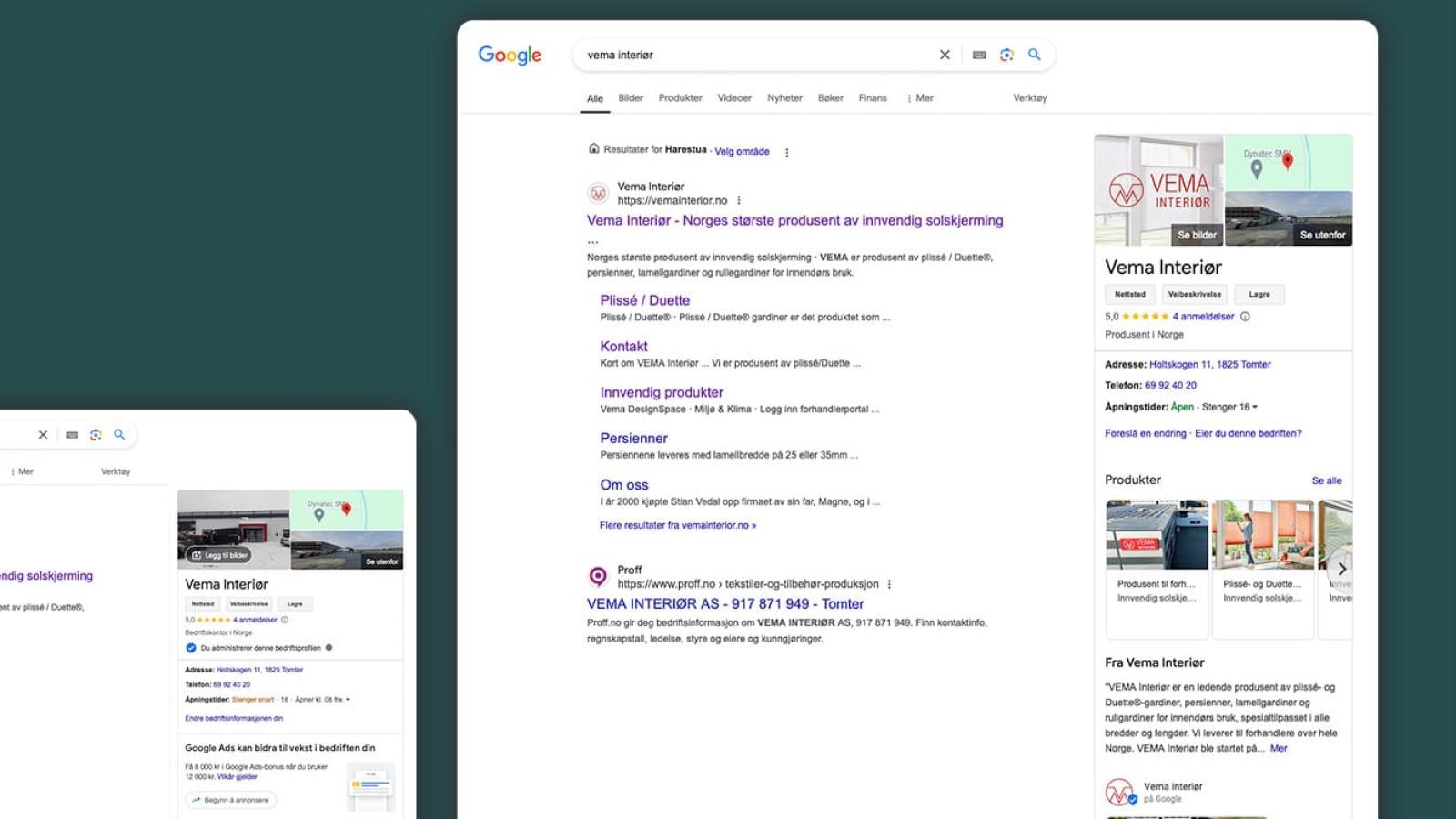
Task: Open address 'Holtskogen 11, 1825 Tomter' in main panel
Action: (1210, 364)
